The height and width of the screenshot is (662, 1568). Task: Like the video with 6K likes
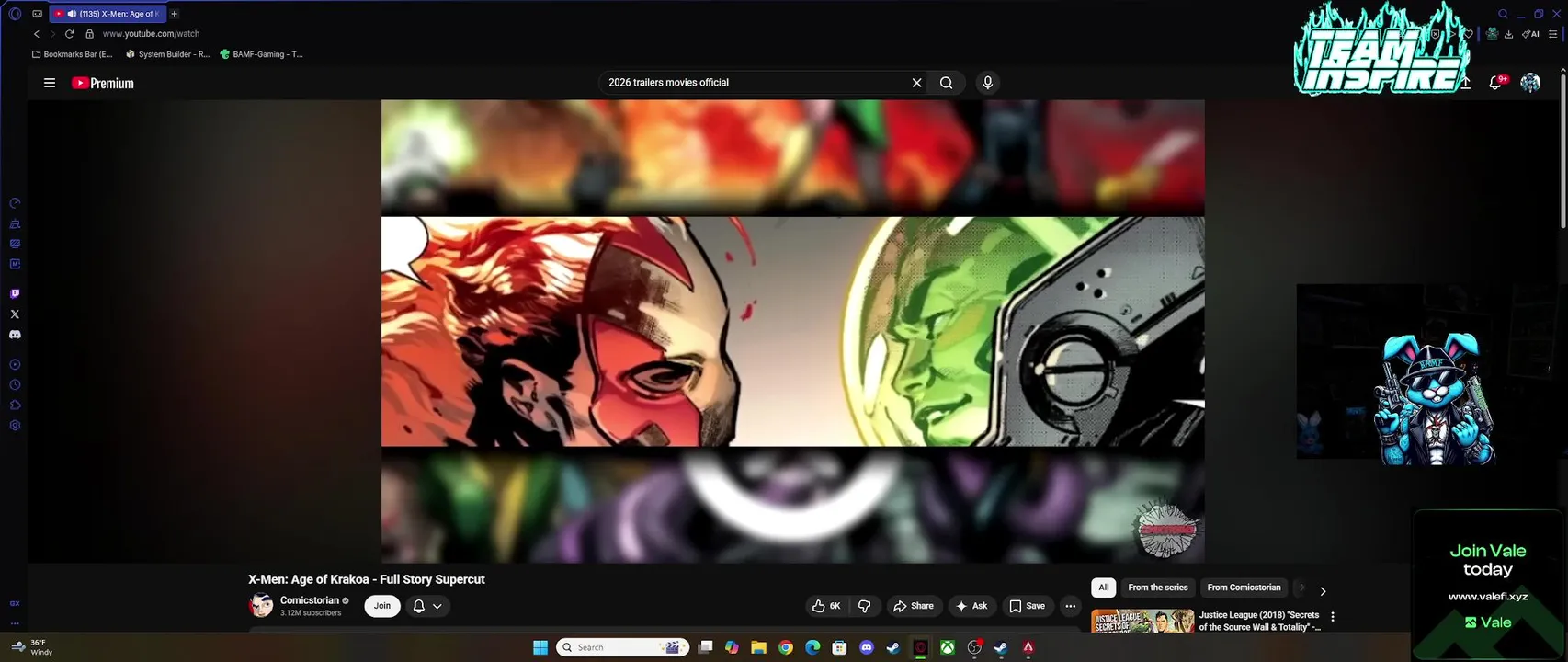pos(825,606)
